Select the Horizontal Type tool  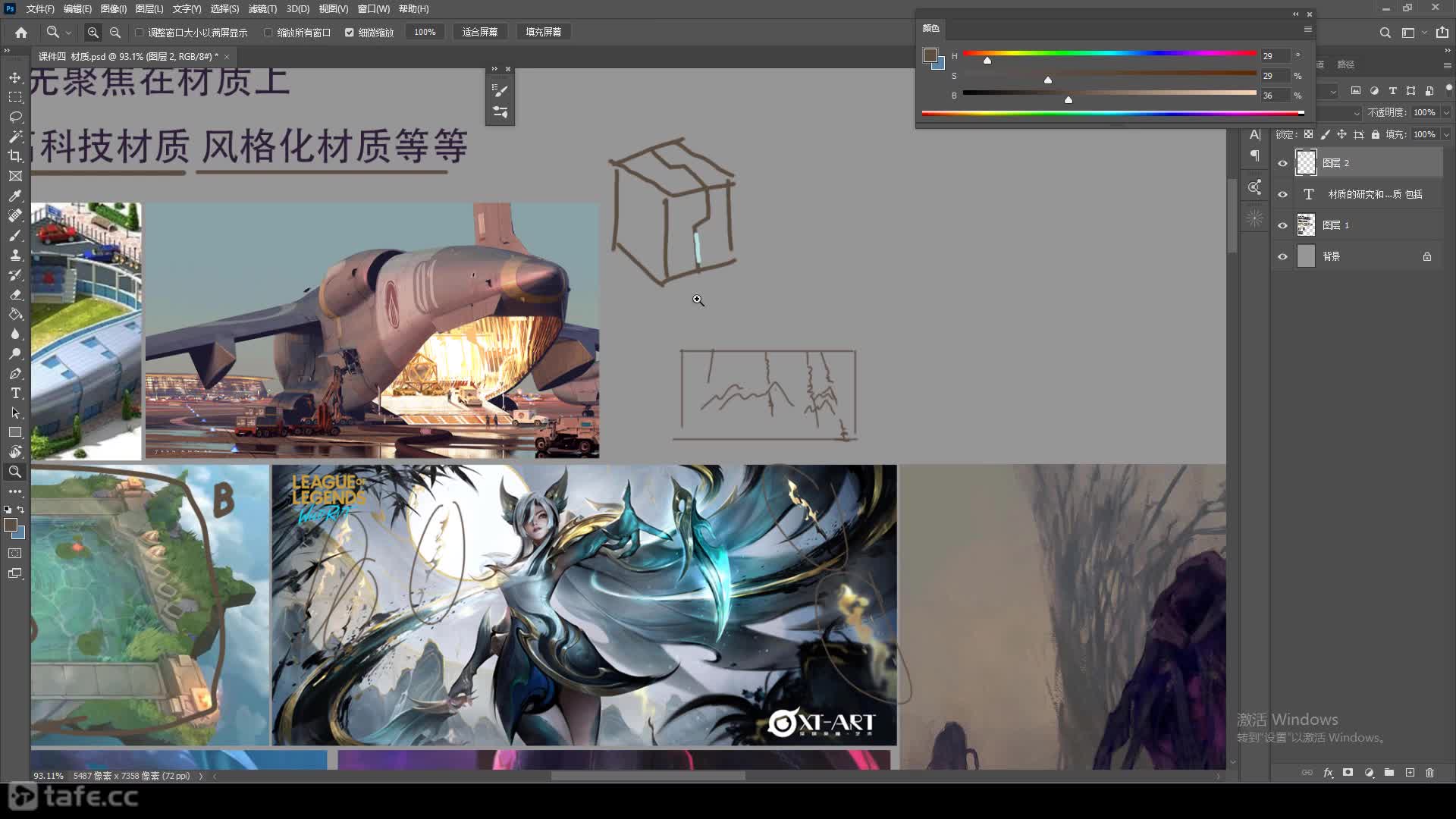coord(15,393)
